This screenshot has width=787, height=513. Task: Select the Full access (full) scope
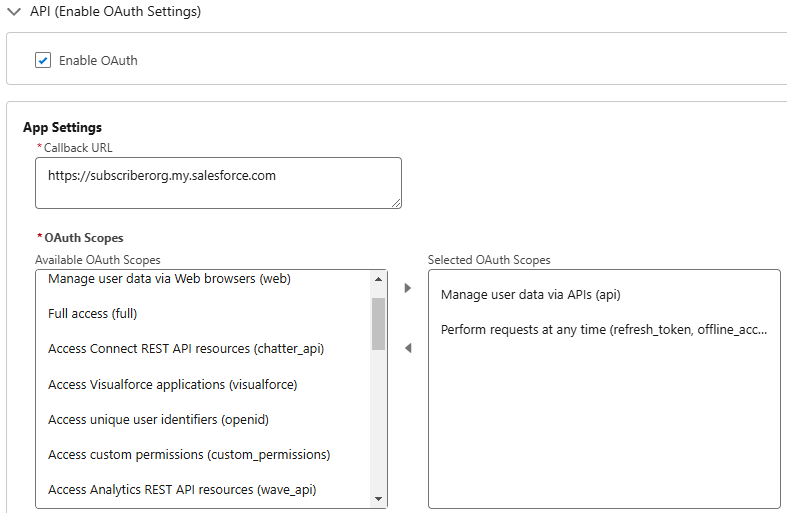(x=92, y=314)
